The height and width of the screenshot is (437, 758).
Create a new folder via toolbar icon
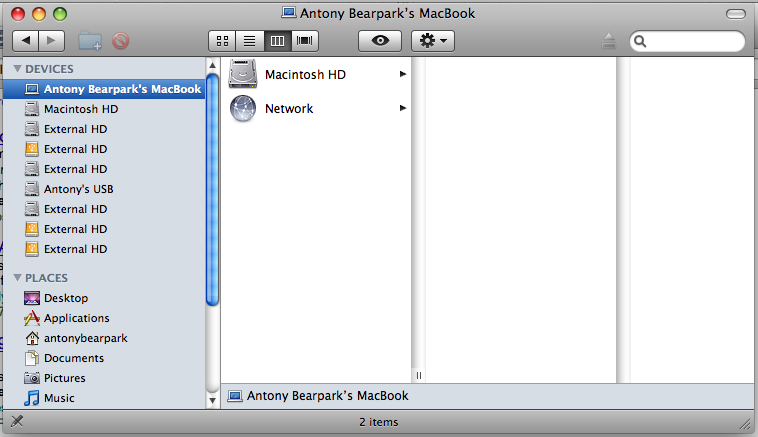pos(90,41)
